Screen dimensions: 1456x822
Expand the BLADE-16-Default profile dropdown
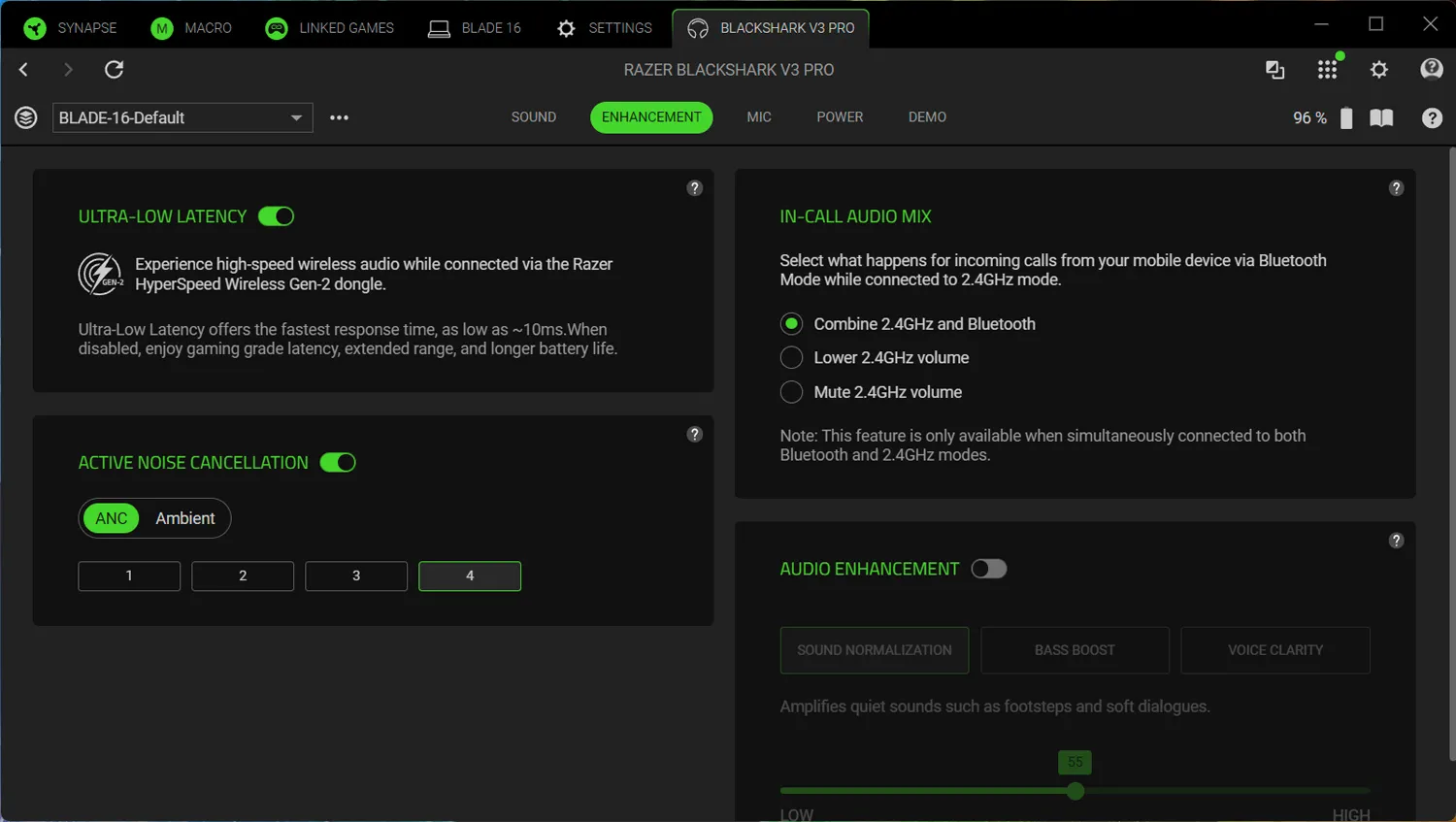tap(296, 117)
